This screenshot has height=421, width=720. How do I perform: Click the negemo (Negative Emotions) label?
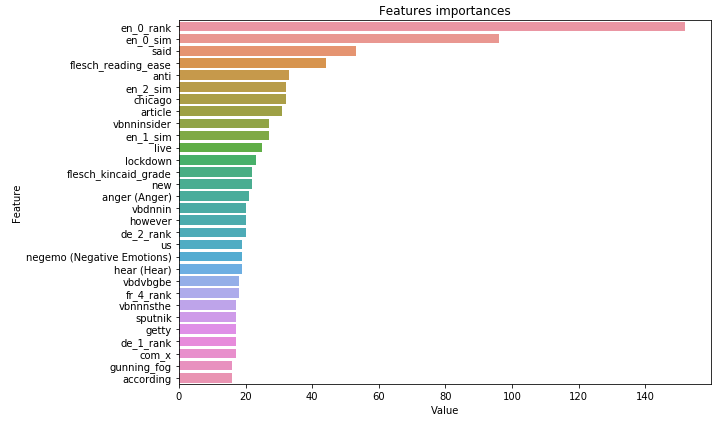coord(99,257)
